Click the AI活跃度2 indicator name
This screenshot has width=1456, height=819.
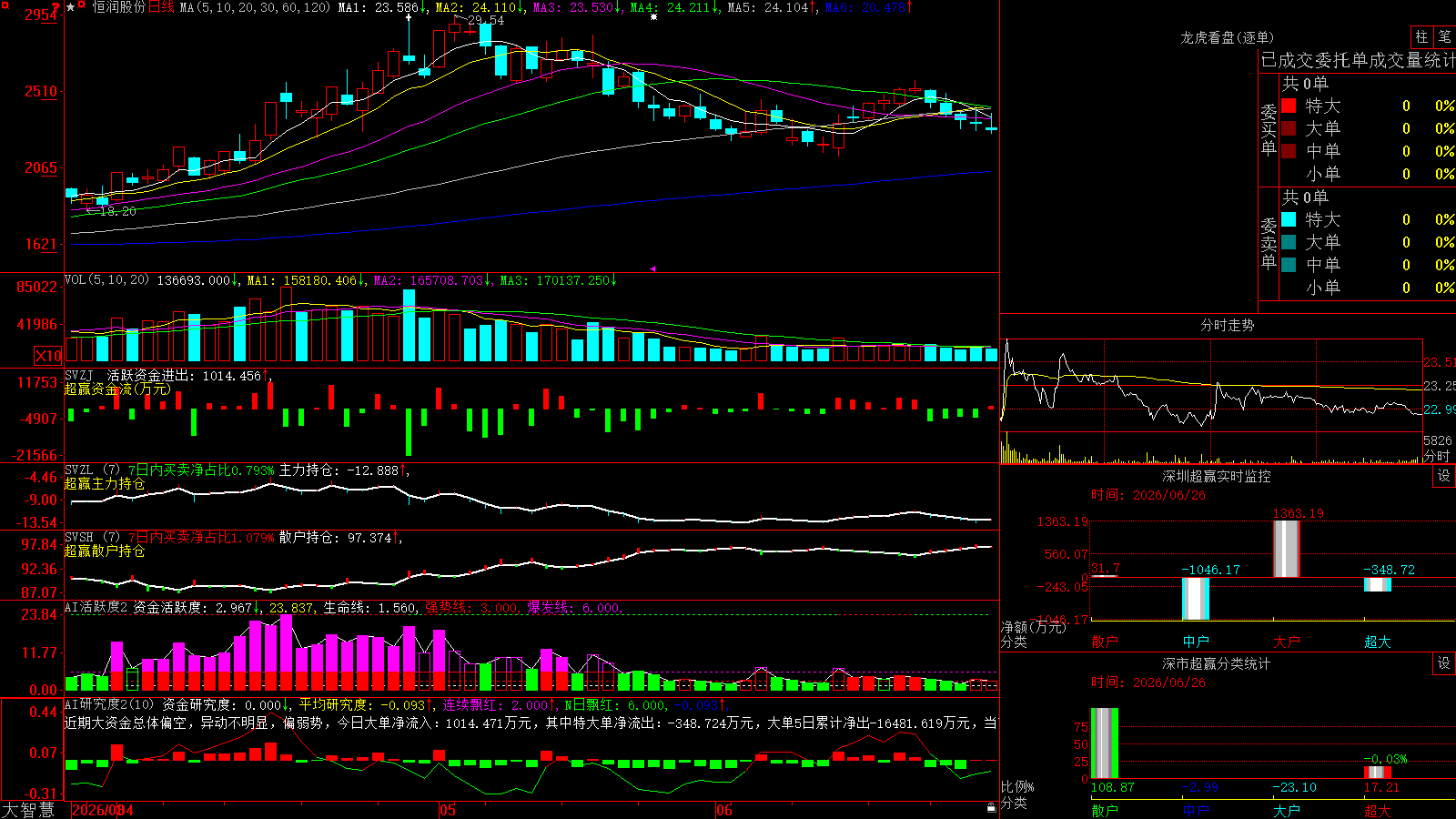pyautogui.click(x=96, y=607)
